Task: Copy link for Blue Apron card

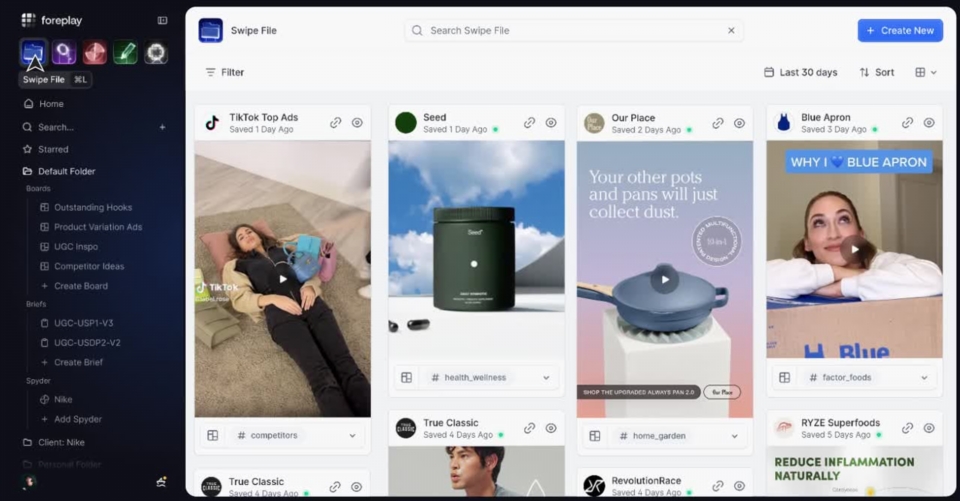Action: 907,123
